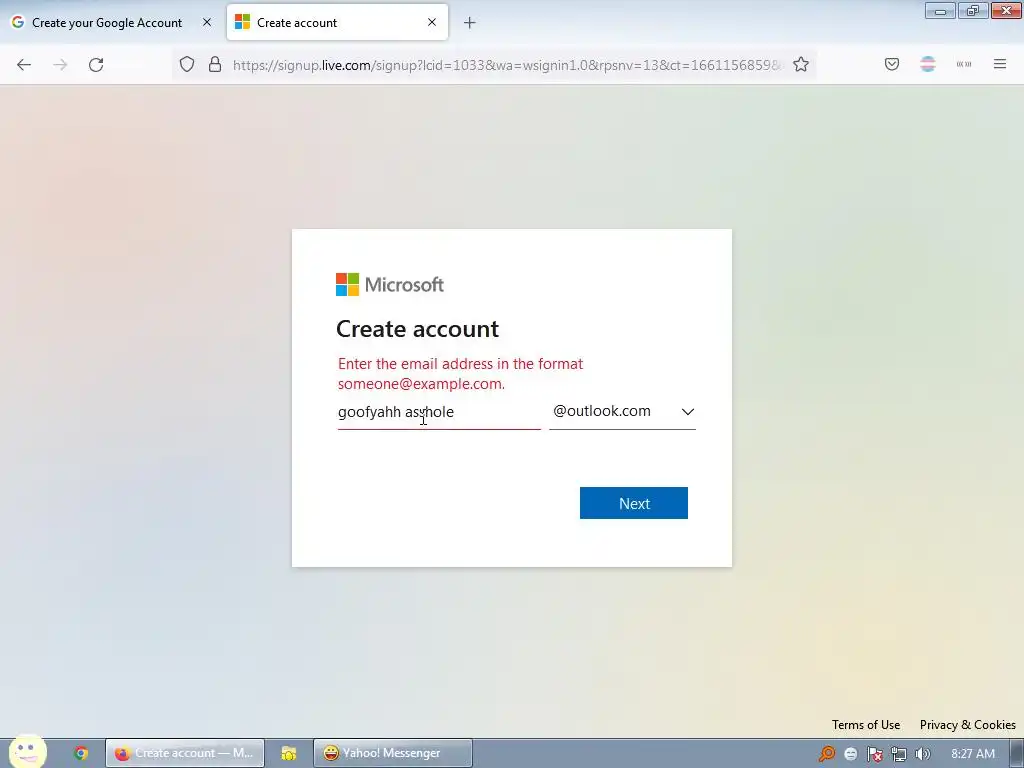Click the smiley face tray icon
The height and width of the screenshot is (768, 1024).
point(850,754)
